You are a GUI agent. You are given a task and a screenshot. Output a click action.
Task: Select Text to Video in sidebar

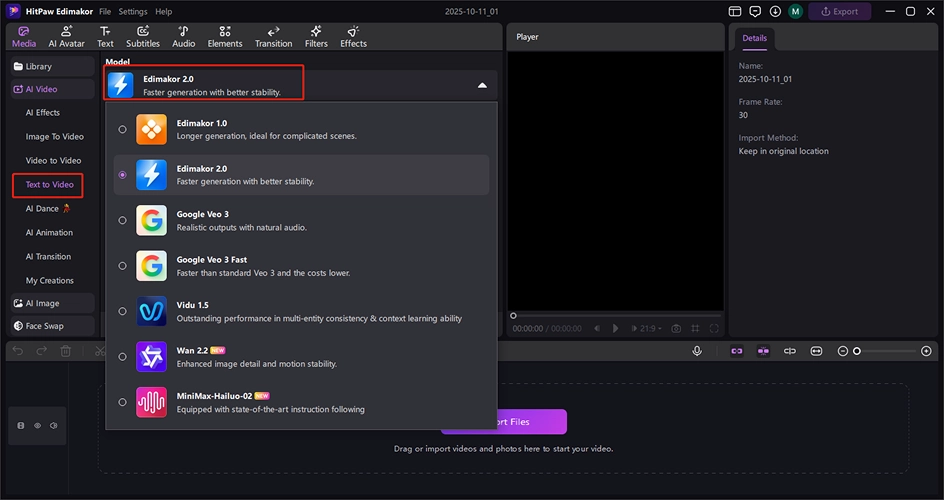point(49,185)
